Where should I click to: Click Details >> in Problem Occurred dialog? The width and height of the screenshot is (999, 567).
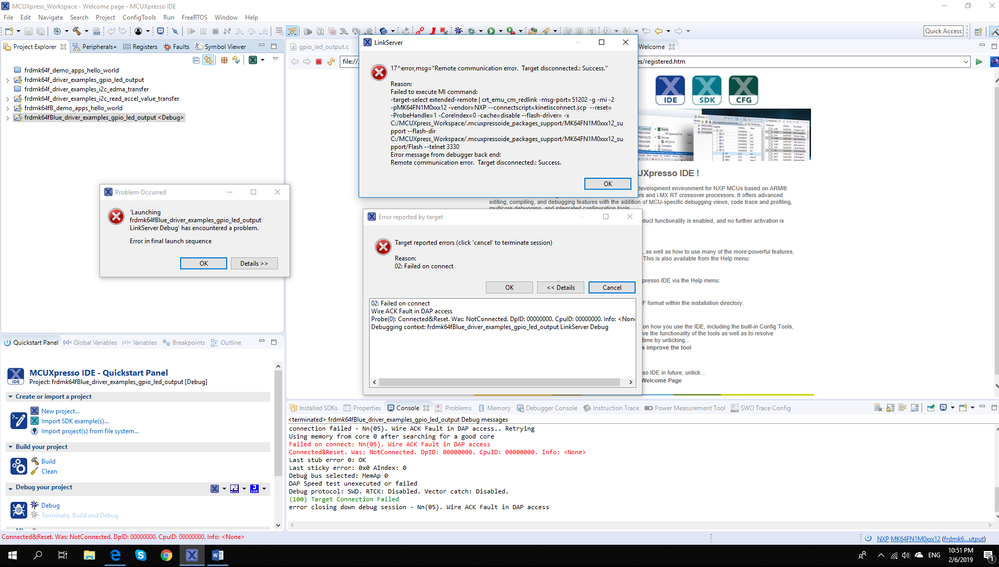pos(254,263)
